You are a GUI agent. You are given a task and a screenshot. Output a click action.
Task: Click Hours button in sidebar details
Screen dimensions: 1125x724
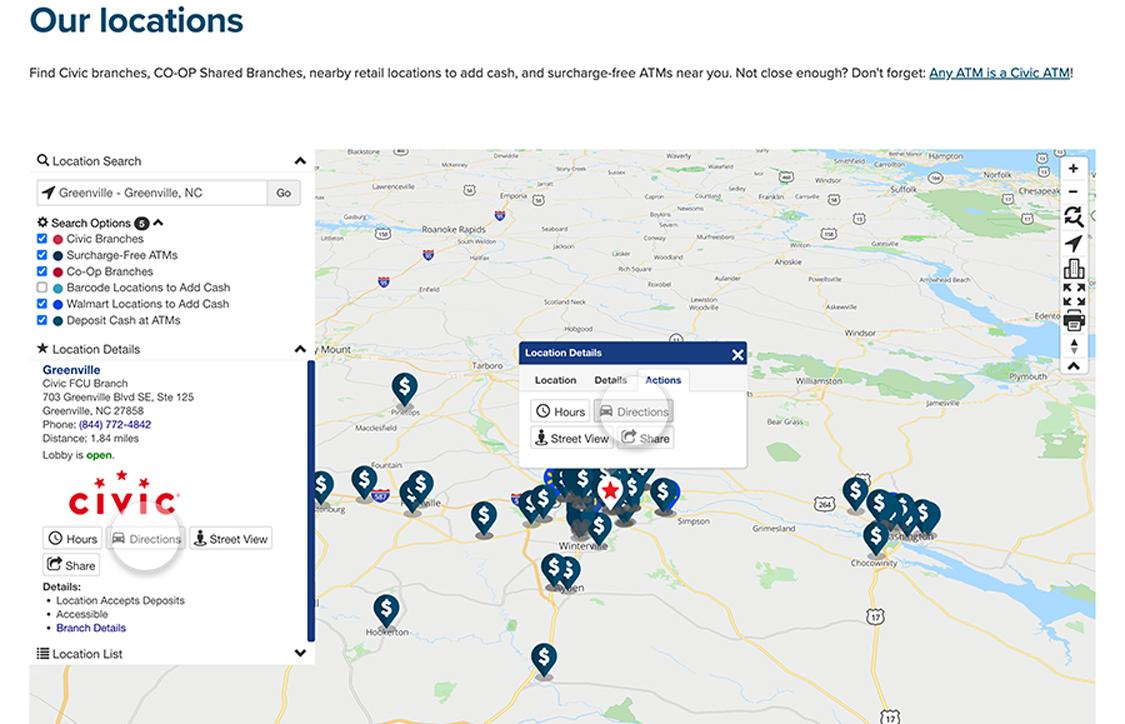(x=72, y=538)
